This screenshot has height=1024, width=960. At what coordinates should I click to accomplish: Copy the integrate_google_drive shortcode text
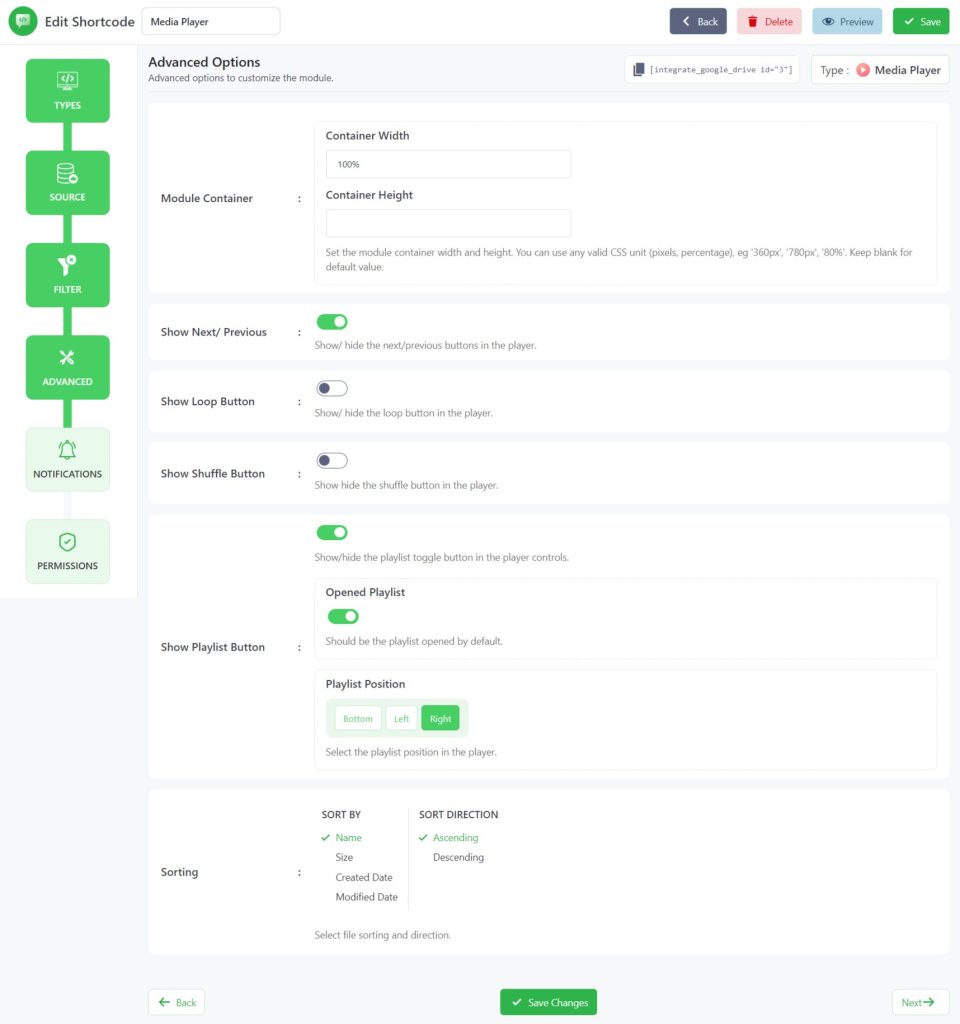(x=721, y=69)
